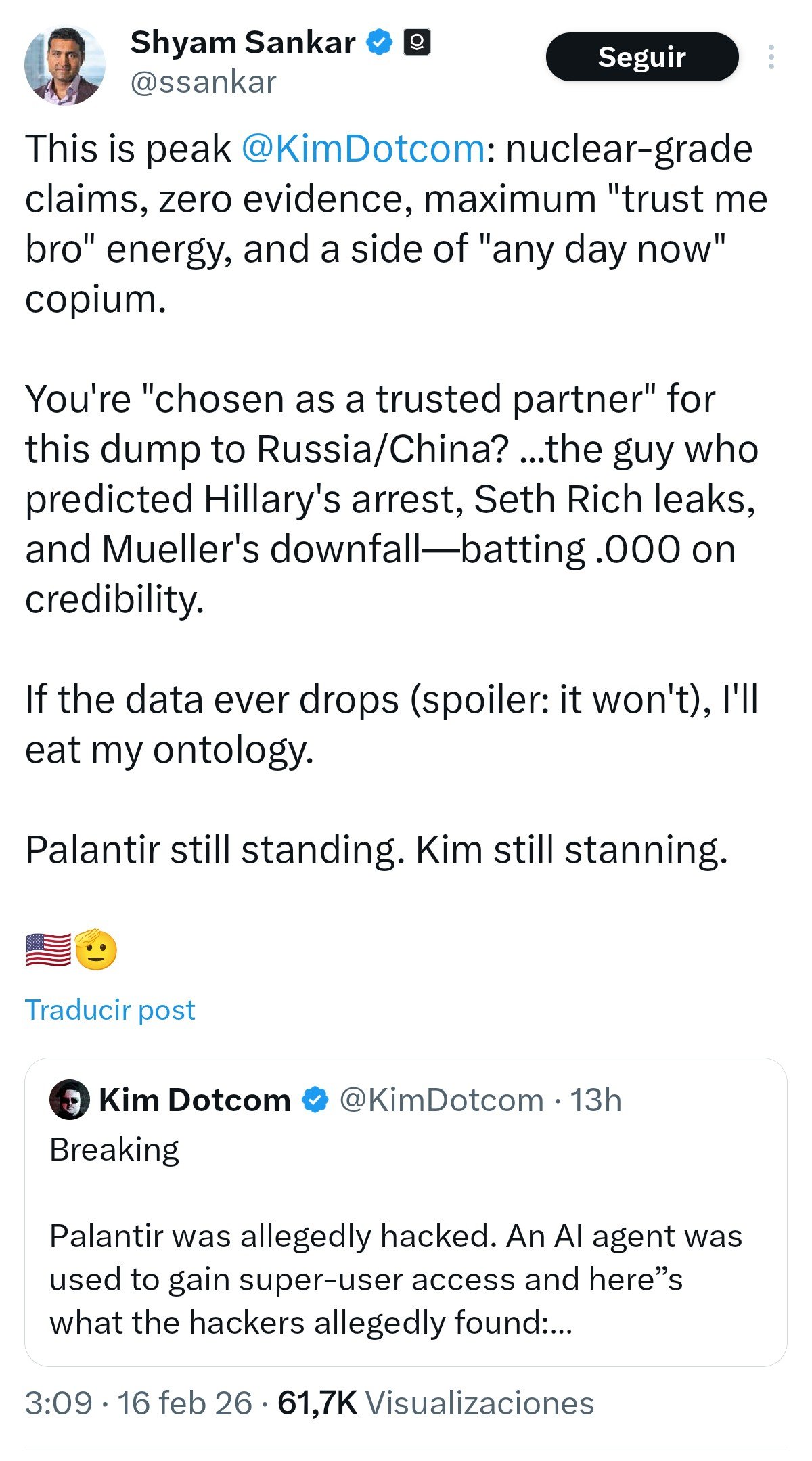Click the 3:09 post time
This screenshot has height=1461, width=812.
coord(58,1403)
